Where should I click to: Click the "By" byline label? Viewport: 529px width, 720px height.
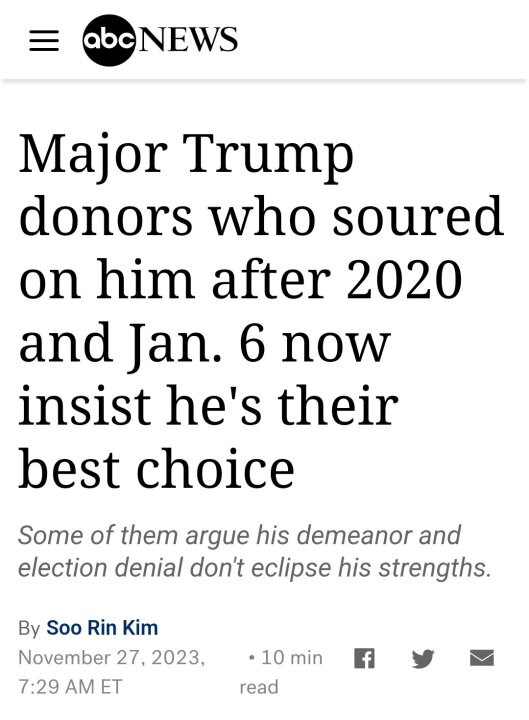29,628
